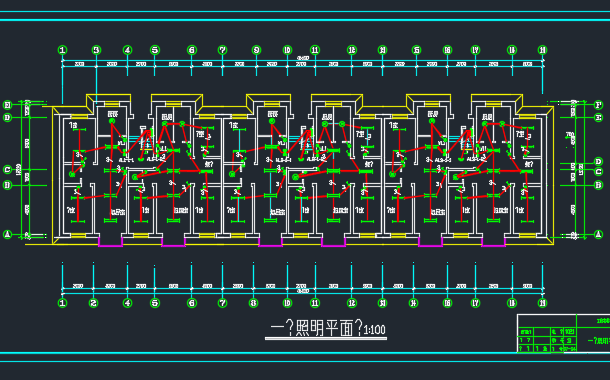Screen dimensions: 610x380
Task: Select left-side axis bubble D
Action: pos(7,117)
